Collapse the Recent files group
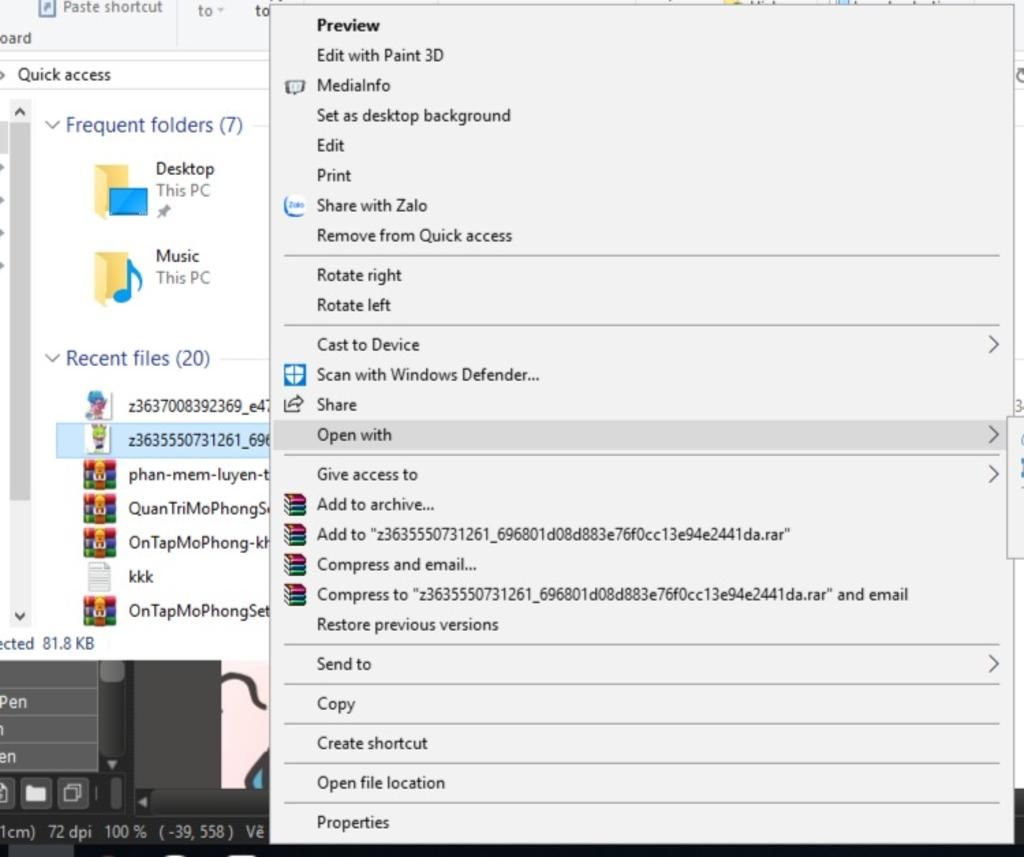 [x=52, y=358]
